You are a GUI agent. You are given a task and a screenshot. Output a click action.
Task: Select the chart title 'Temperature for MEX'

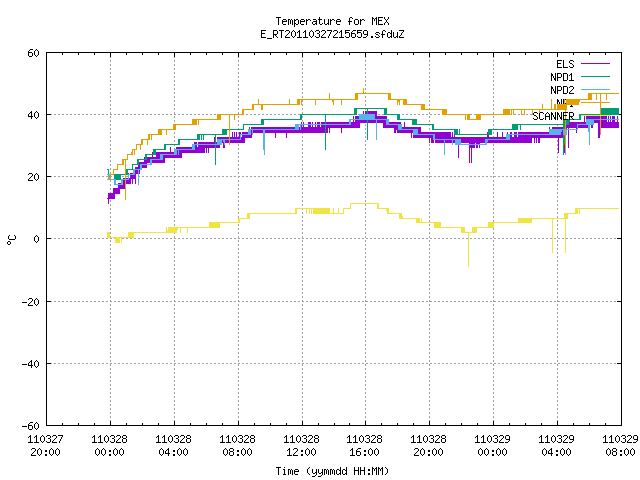pyautogui.click(x=332, y=21)
